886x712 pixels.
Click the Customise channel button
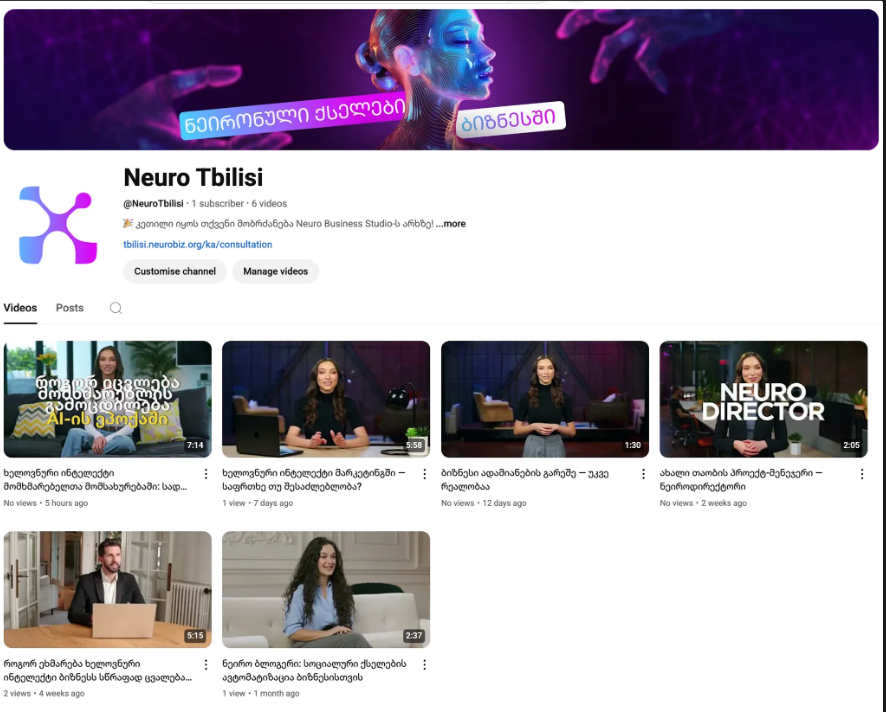(x=175, y=271)
